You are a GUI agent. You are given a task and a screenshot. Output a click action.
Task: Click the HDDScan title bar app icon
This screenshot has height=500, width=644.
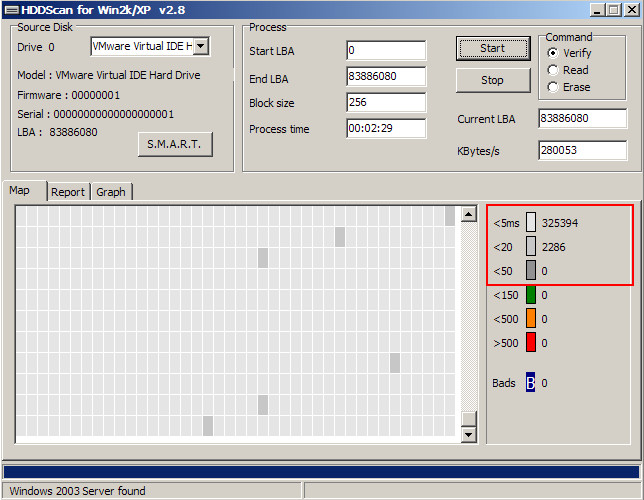(x=10, y=9)
